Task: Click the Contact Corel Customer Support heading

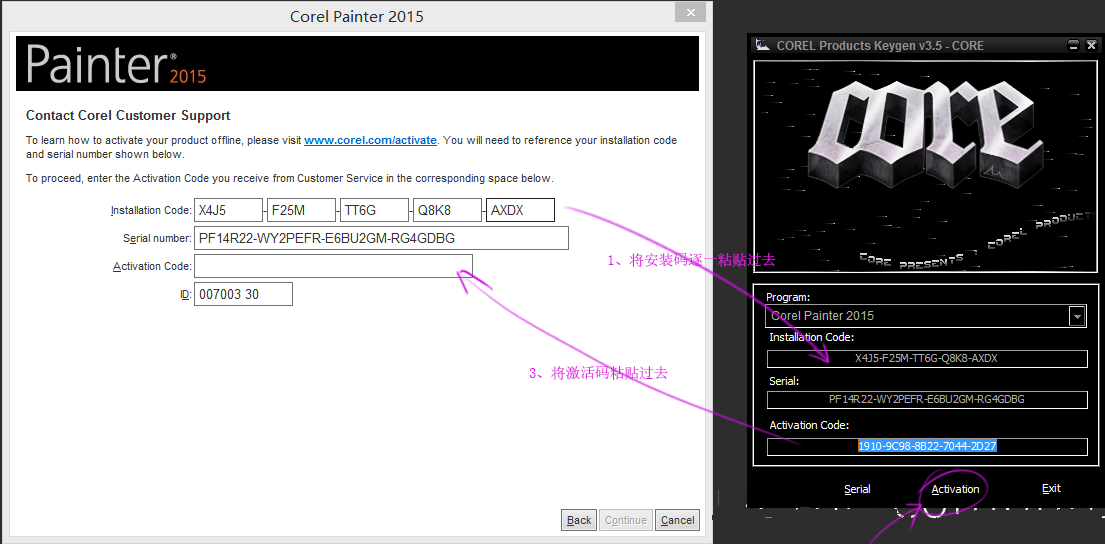Action: pyautogui.click(x=128, y=116)
